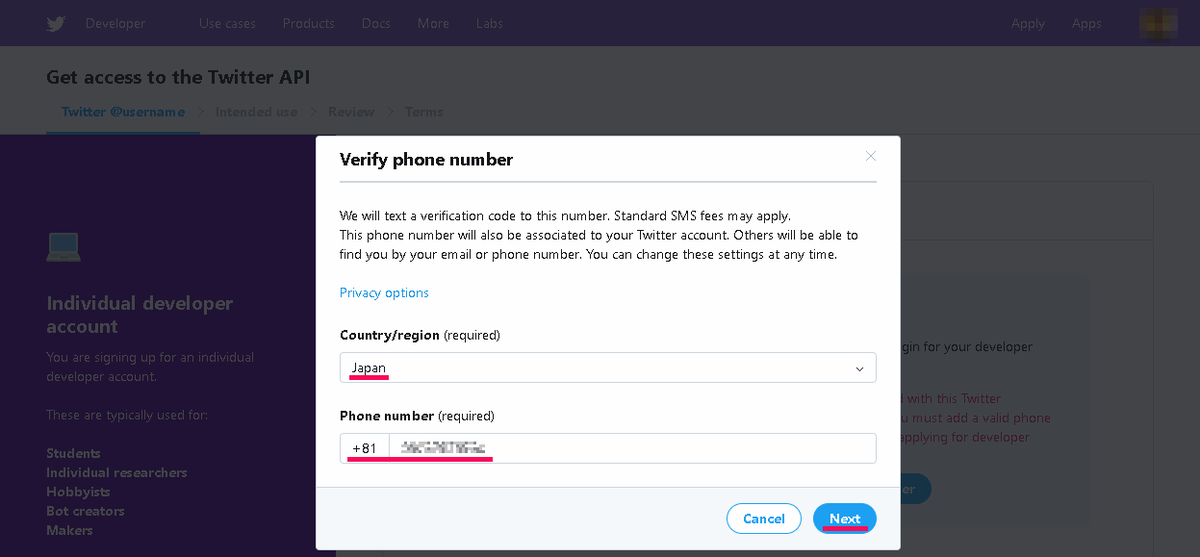1200x557 pixels.
Task: Switch to the Intended use step tab
Action: pyautogui.click(x=257, y=112)
